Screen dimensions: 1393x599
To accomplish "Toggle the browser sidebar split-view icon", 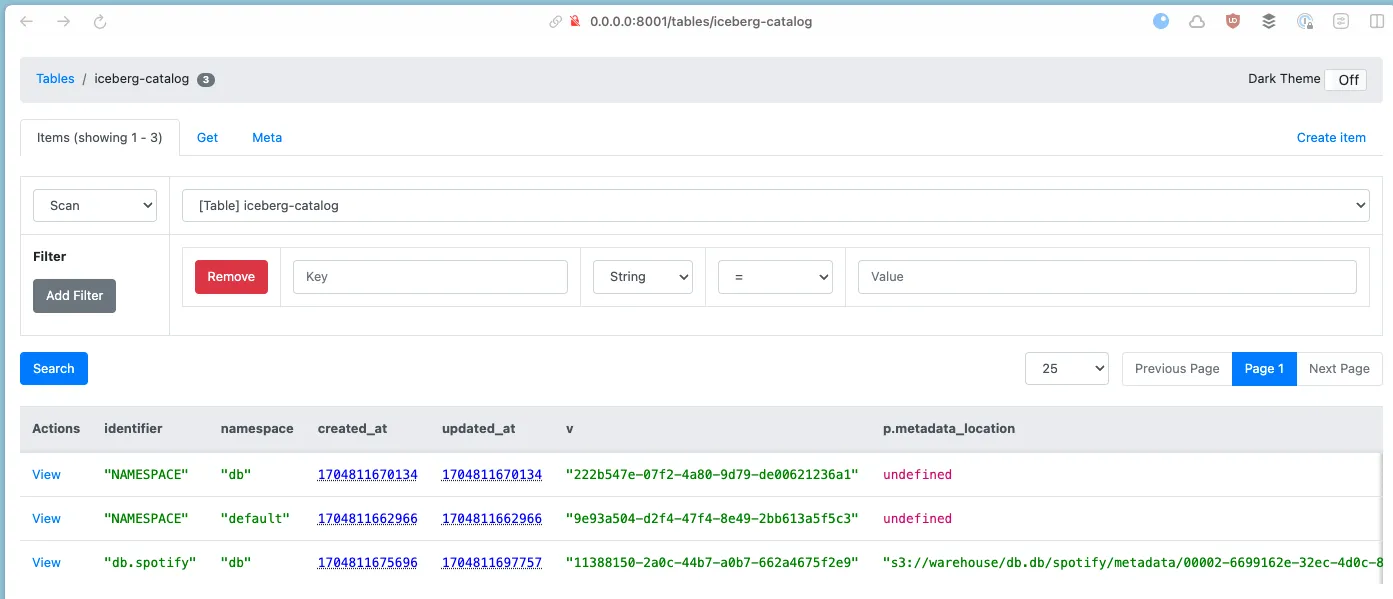I will coord(1377,21).
